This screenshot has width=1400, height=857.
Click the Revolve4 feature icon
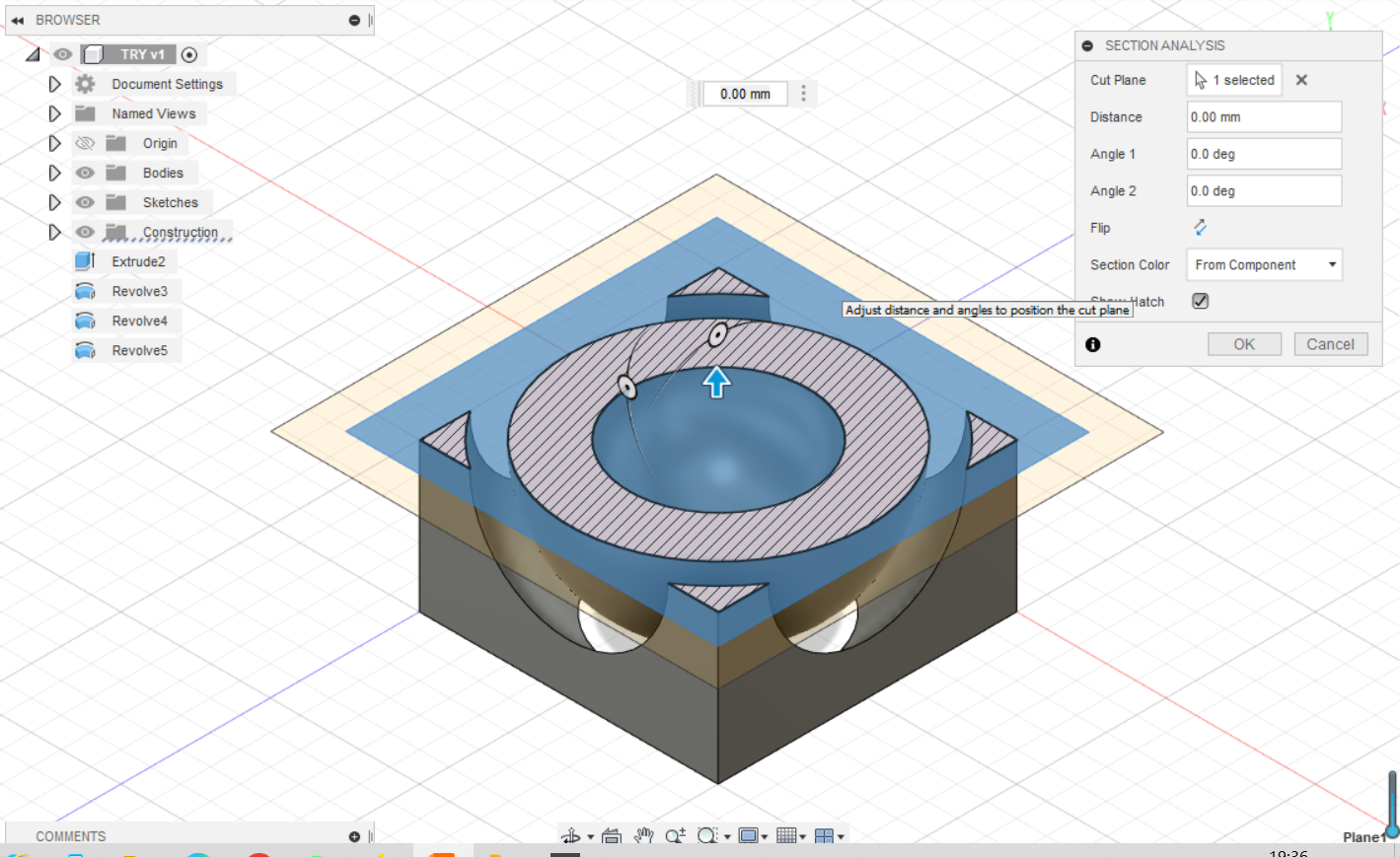point(86,321)
